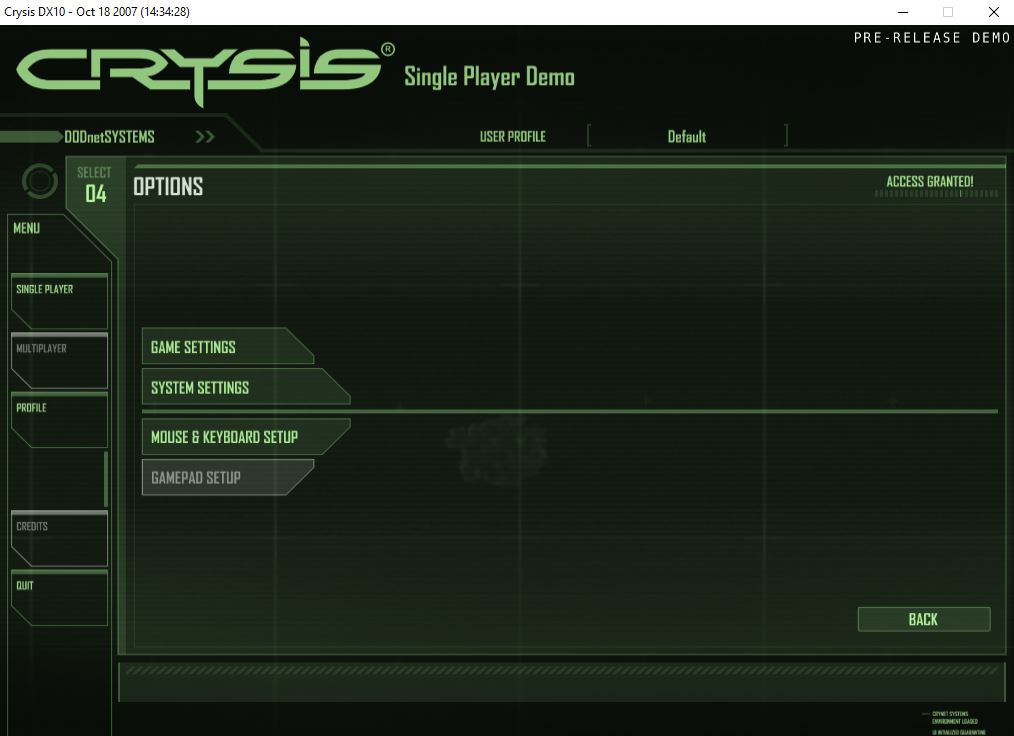Open Mouse & Keyboard Setup
This screenshot has height=736, width=1014.
pos(246,437)
